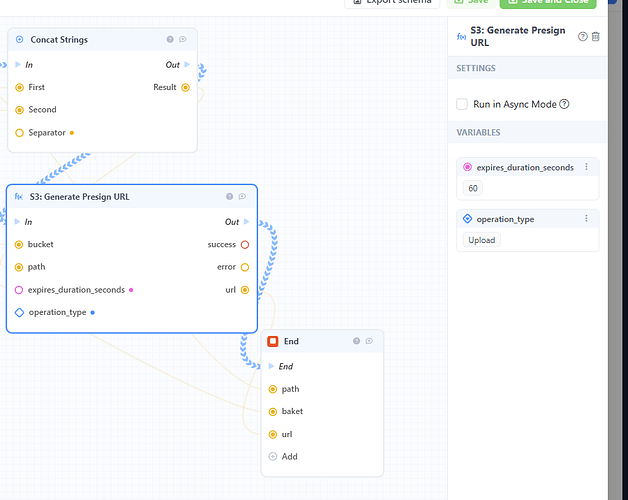
Task: Click the blue operation_type diamond icon in panel
Action: pyautogui.click(x=467, y=219)
